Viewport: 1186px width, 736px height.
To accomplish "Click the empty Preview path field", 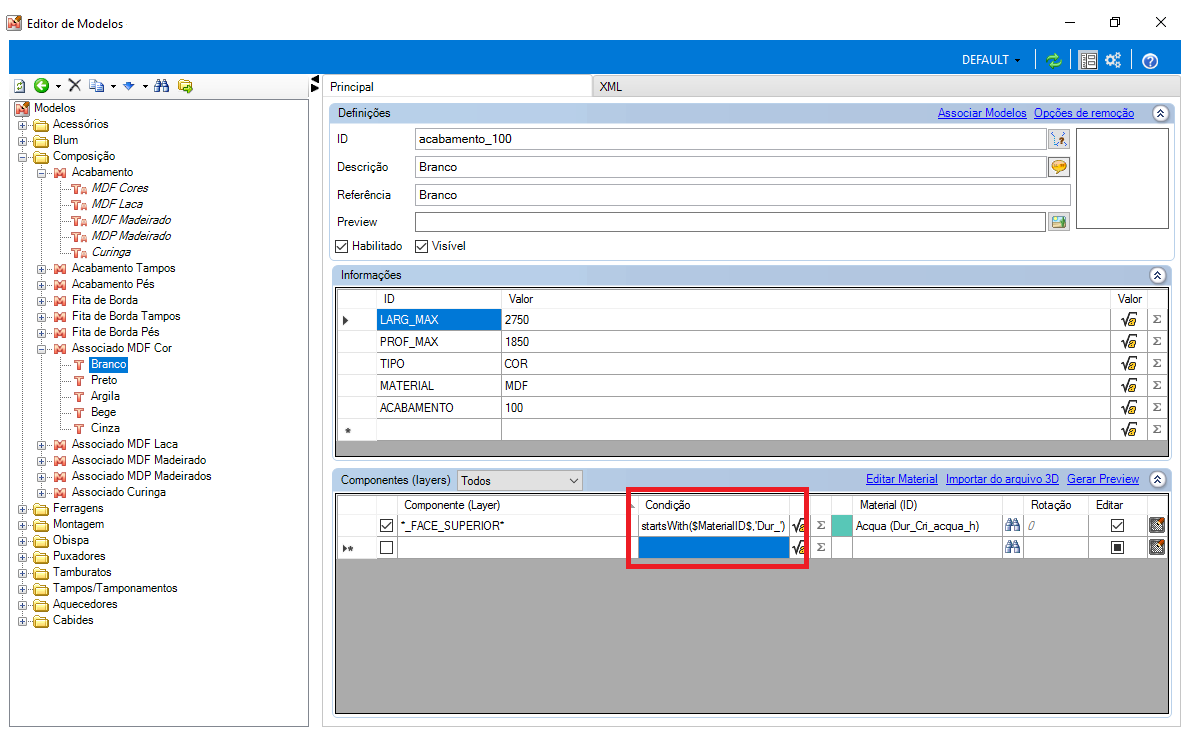I will tap(731, 222).
